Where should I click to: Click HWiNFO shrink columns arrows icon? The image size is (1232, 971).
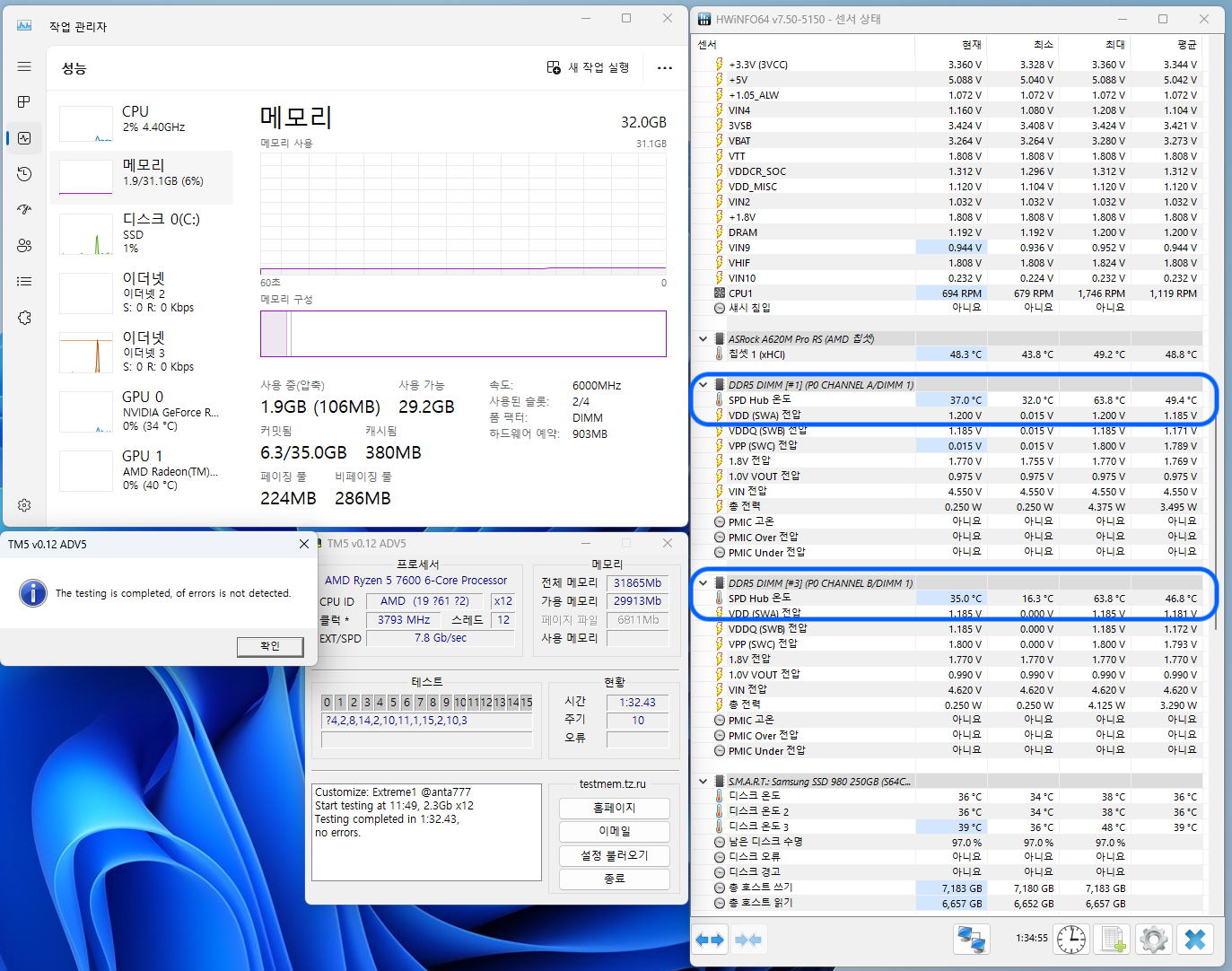point(747,940)
